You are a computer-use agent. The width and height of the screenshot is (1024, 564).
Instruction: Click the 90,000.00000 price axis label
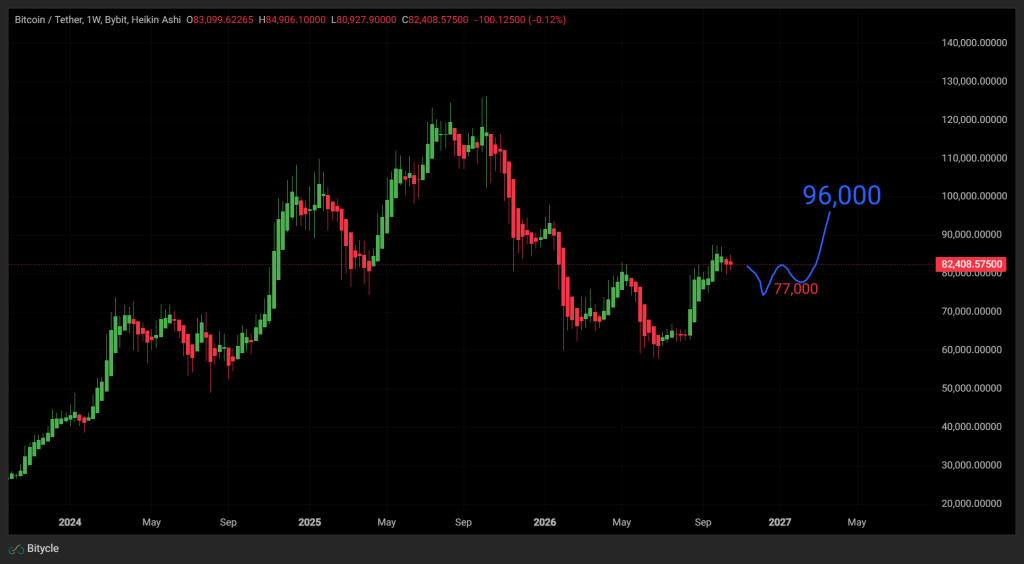[x=971, y=235]
